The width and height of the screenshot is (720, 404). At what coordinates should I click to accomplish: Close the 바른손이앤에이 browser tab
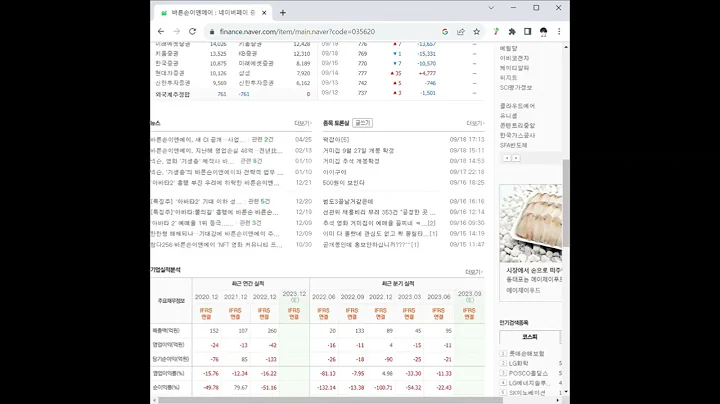(264, 13)
